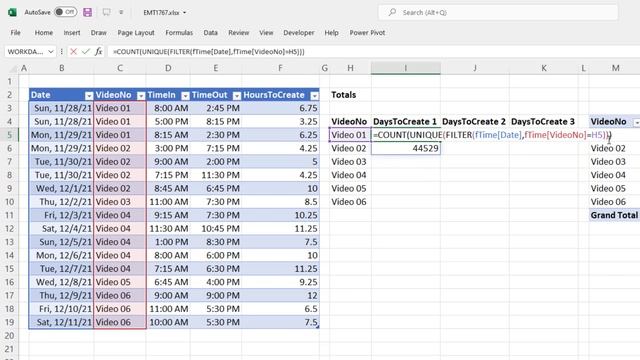Open the Page Layout tab

tap(136, 33)
